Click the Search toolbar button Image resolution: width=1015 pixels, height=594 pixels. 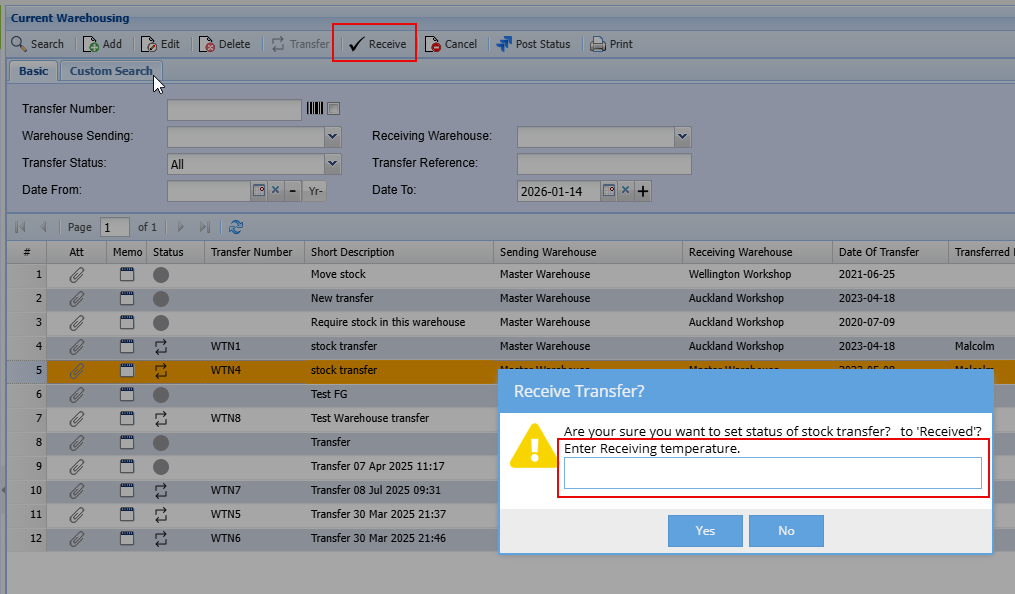[x=38, y=44]
